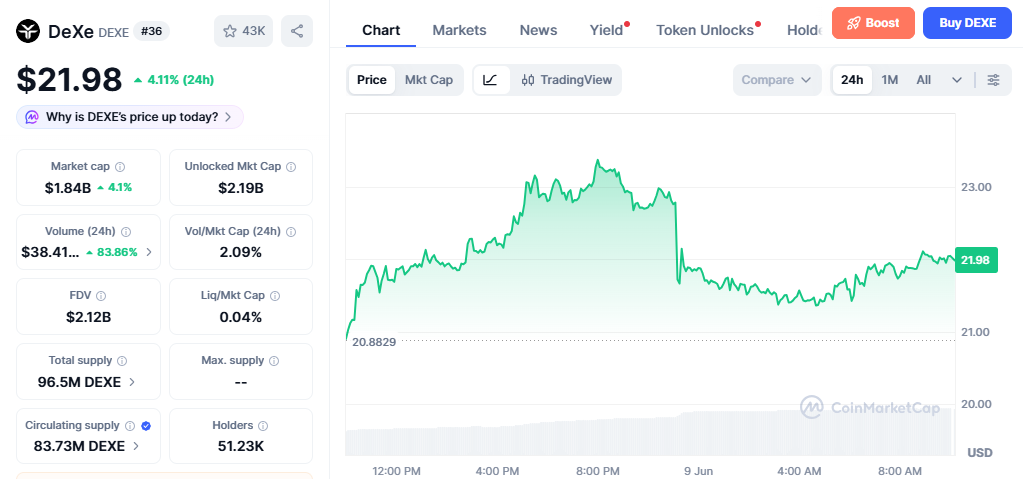Expand Total supply details chevron
The image size is (1023, 479).
[x=132, y=382]
